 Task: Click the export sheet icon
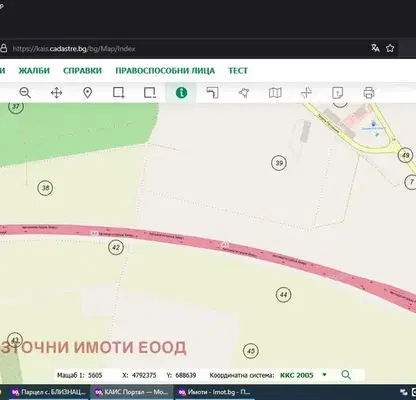click(338, 93)
